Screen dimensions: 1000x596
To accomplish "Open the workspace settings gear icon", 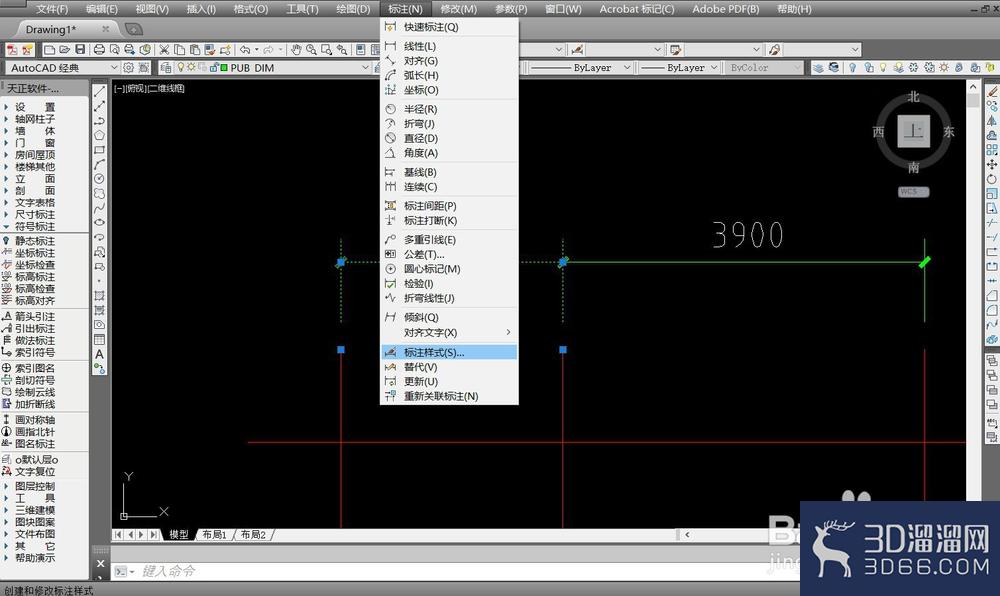I will coord(128,68).
